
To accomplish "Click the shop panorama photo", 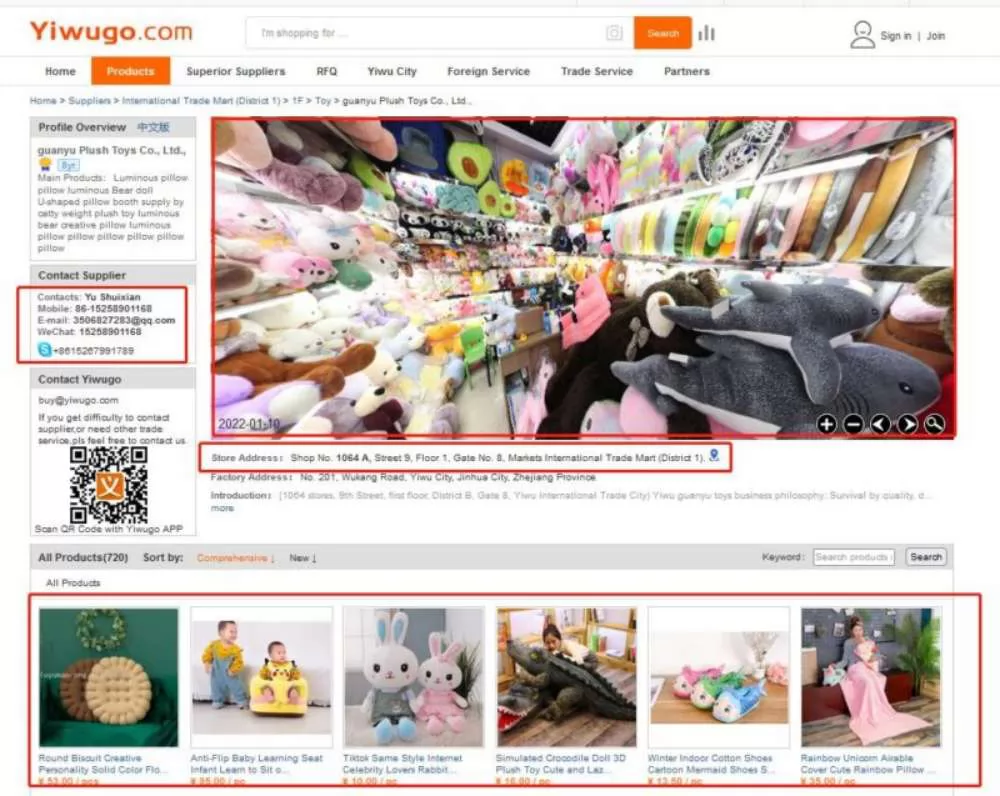I will [584, 278].
